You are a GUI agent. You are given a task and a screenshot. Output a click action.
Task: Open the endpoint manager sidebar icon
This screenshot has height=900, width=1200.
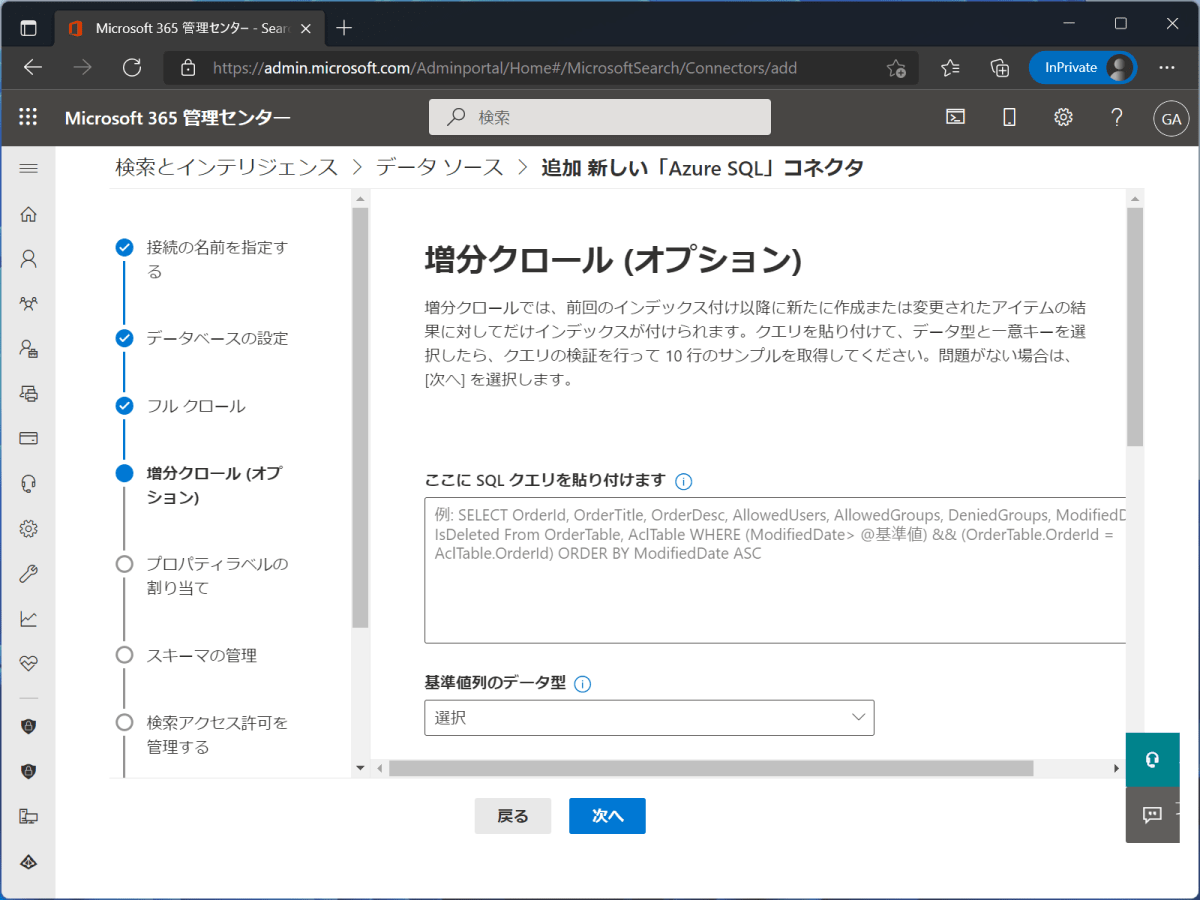point(28,816)
